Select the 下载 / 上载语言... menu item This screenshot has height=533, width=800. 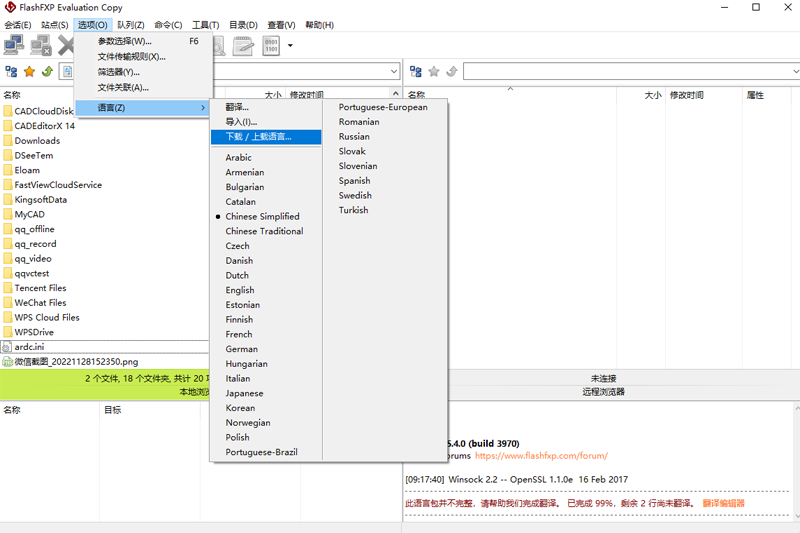(x=258, y=137)
